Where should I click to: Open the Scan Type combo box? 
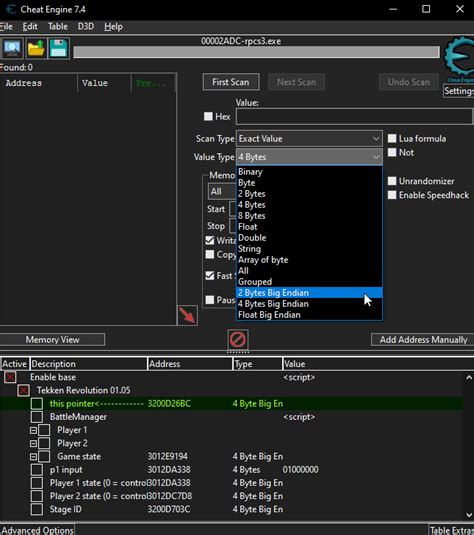point(309,139)
